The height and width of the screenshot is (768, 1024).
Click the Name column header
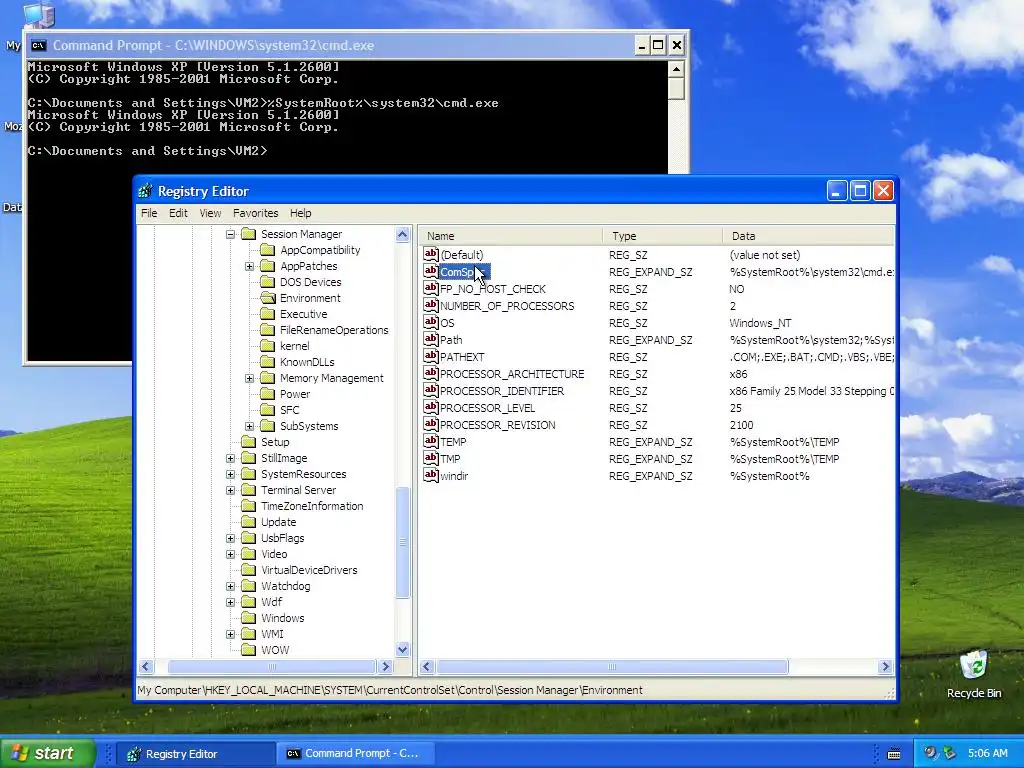click(x=511, y=236)
